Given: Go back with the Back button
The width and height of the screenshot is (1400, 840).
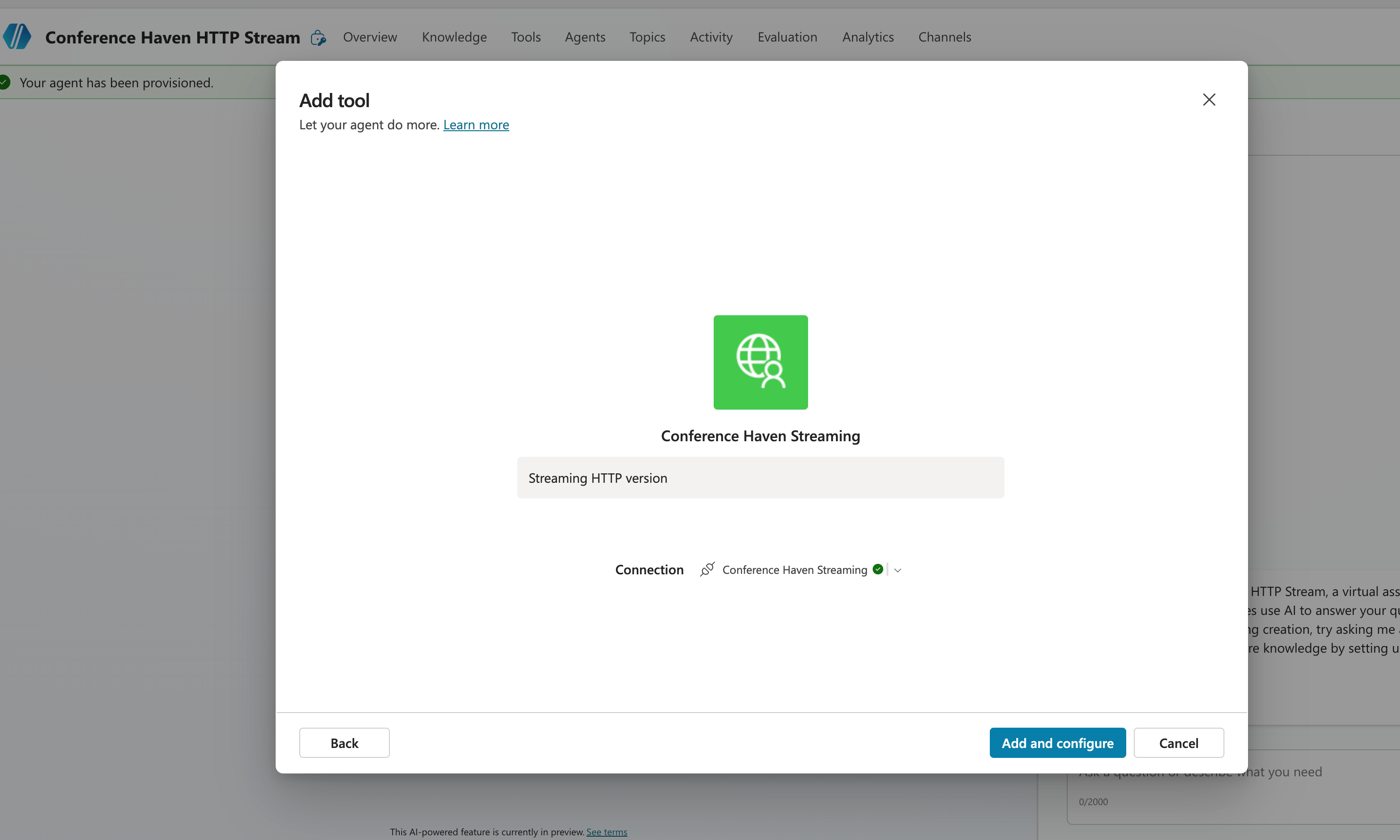Looking at the screenshot, I should pyautogui.click(x=344, y=742).
